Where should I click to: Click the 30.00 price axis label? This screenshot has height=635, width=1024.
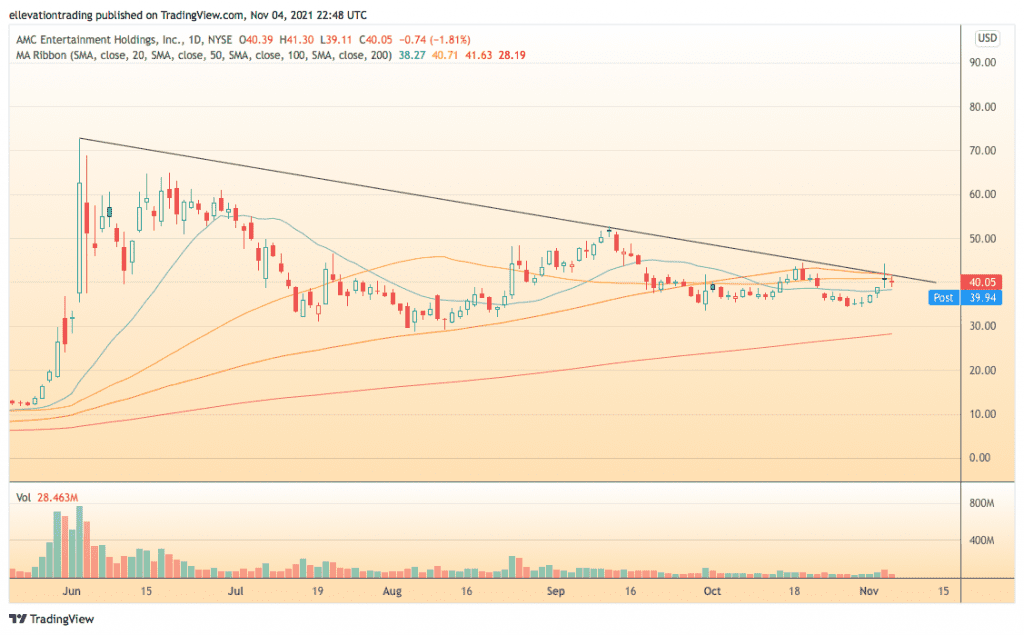(x=982, y=326)
